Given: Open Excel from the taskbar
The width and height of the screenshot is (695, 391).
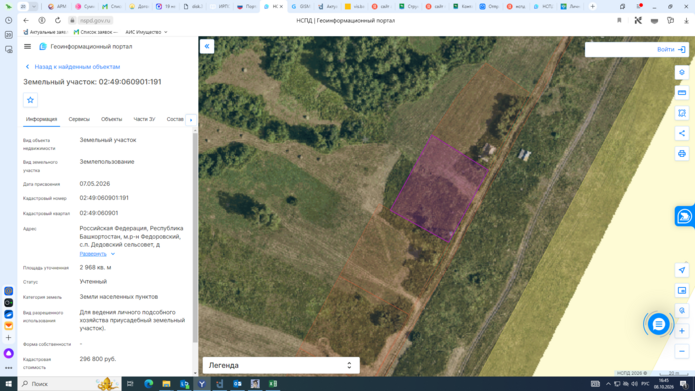Looking at the screenshot, I should pyautogui.click(x=273, y=384).
